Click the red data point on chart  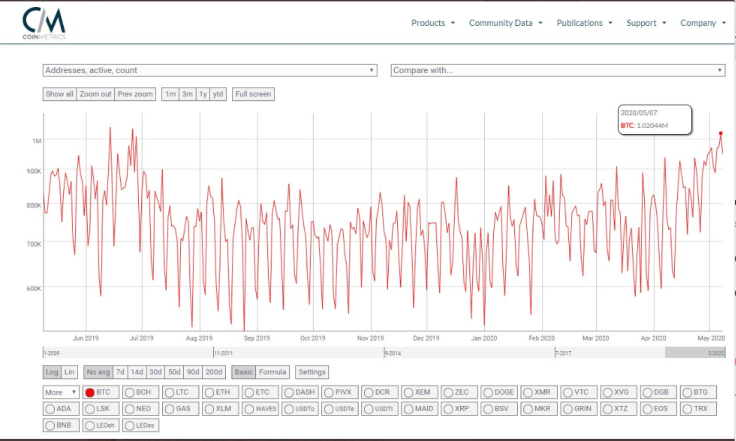[721, 133]
